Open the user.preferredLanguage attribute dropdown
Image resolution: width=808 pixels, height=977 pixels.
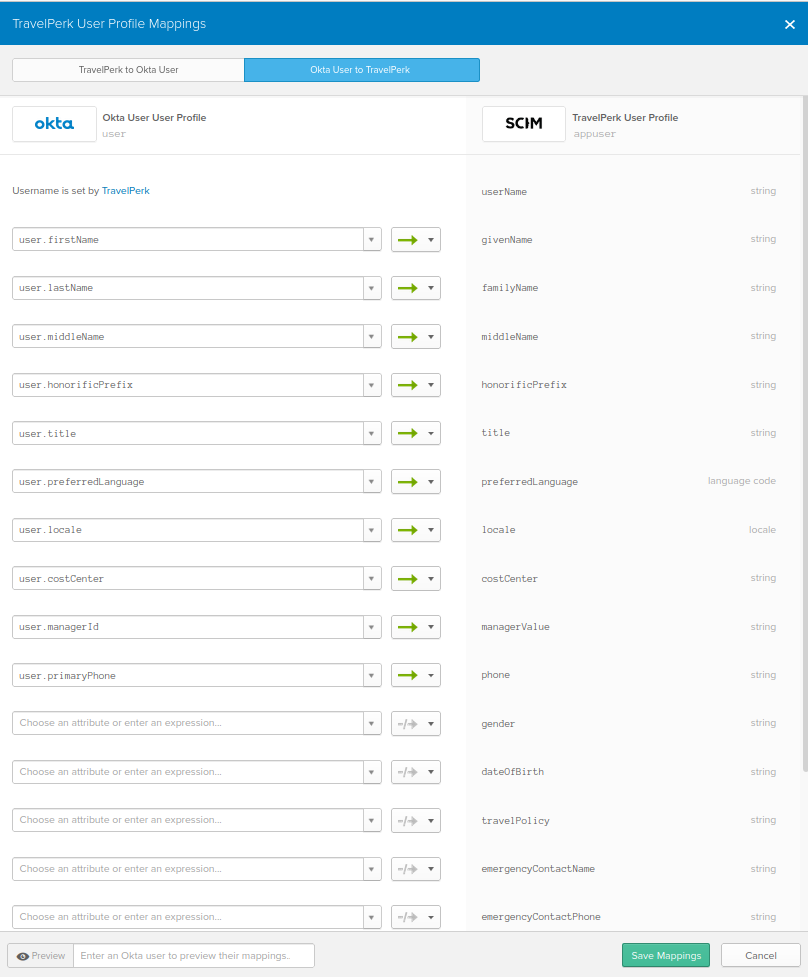372,482
